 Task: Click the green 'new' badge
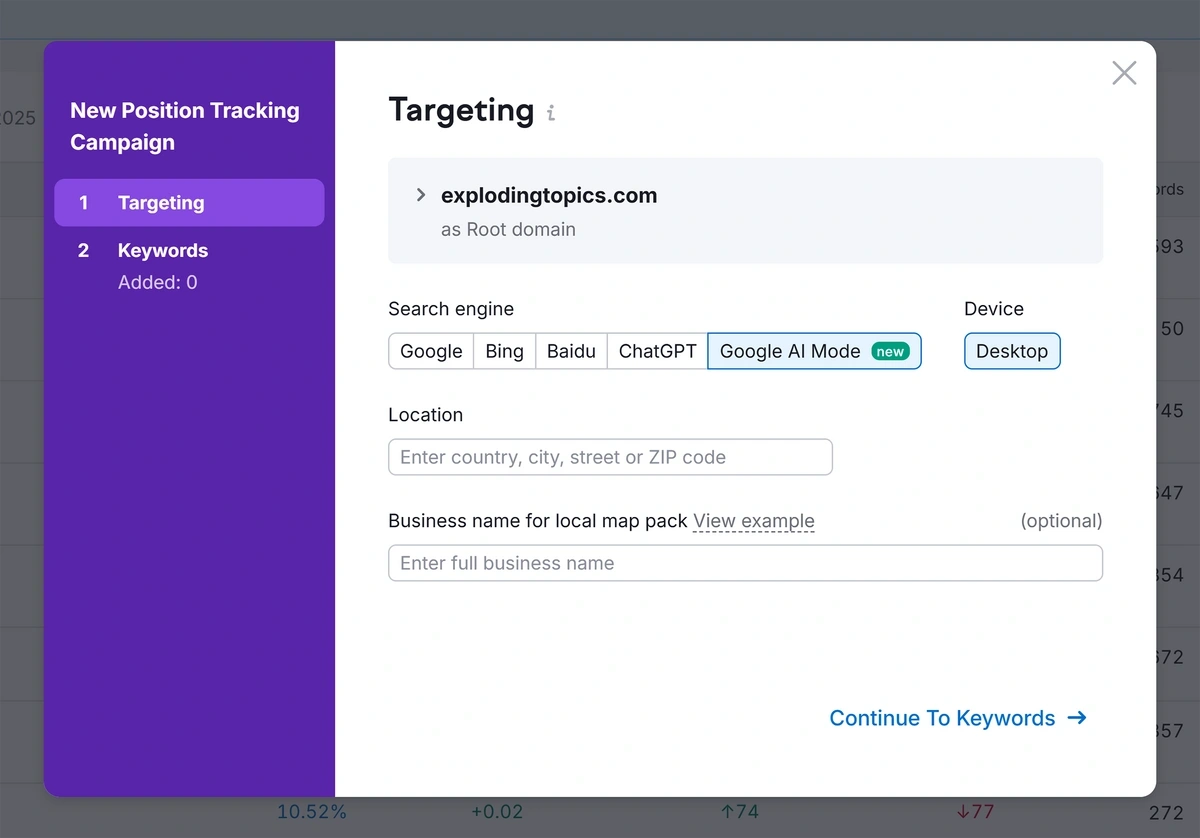coord(890,351)
